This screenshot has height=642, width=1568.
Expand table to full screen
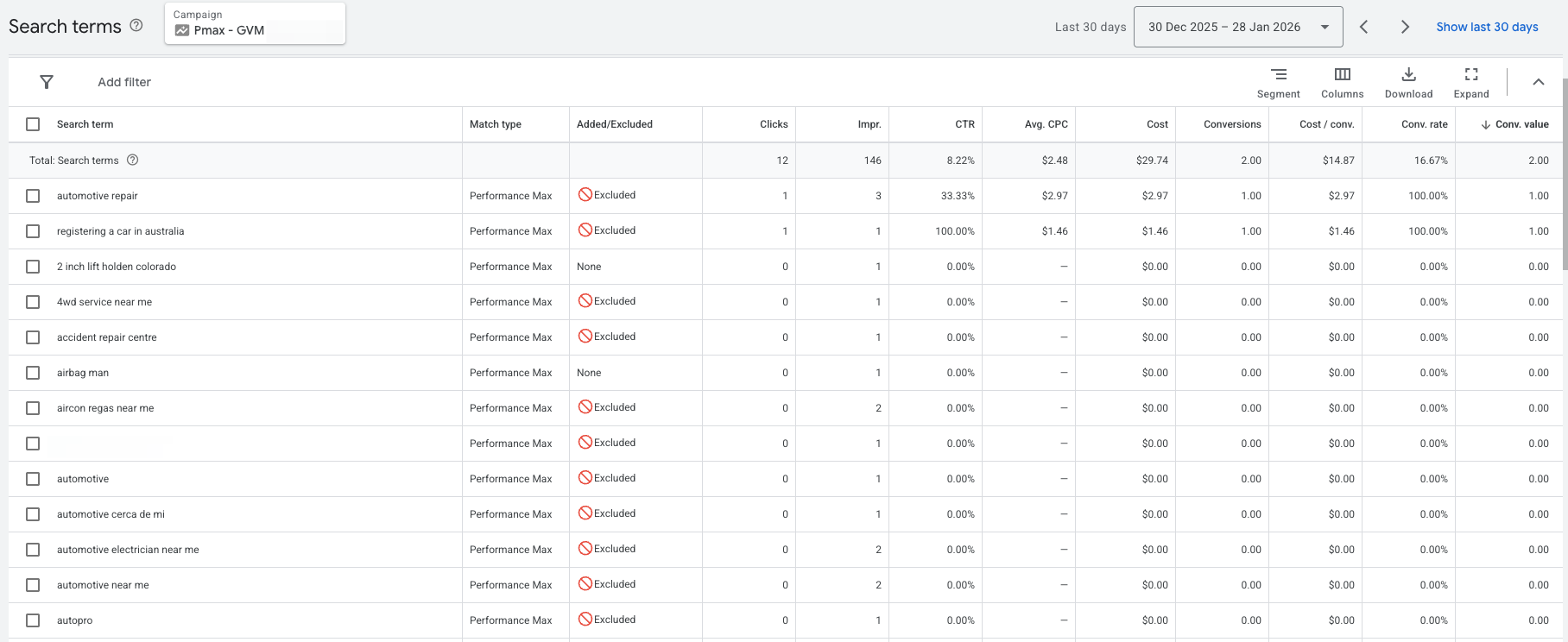tap(1471, 74)
